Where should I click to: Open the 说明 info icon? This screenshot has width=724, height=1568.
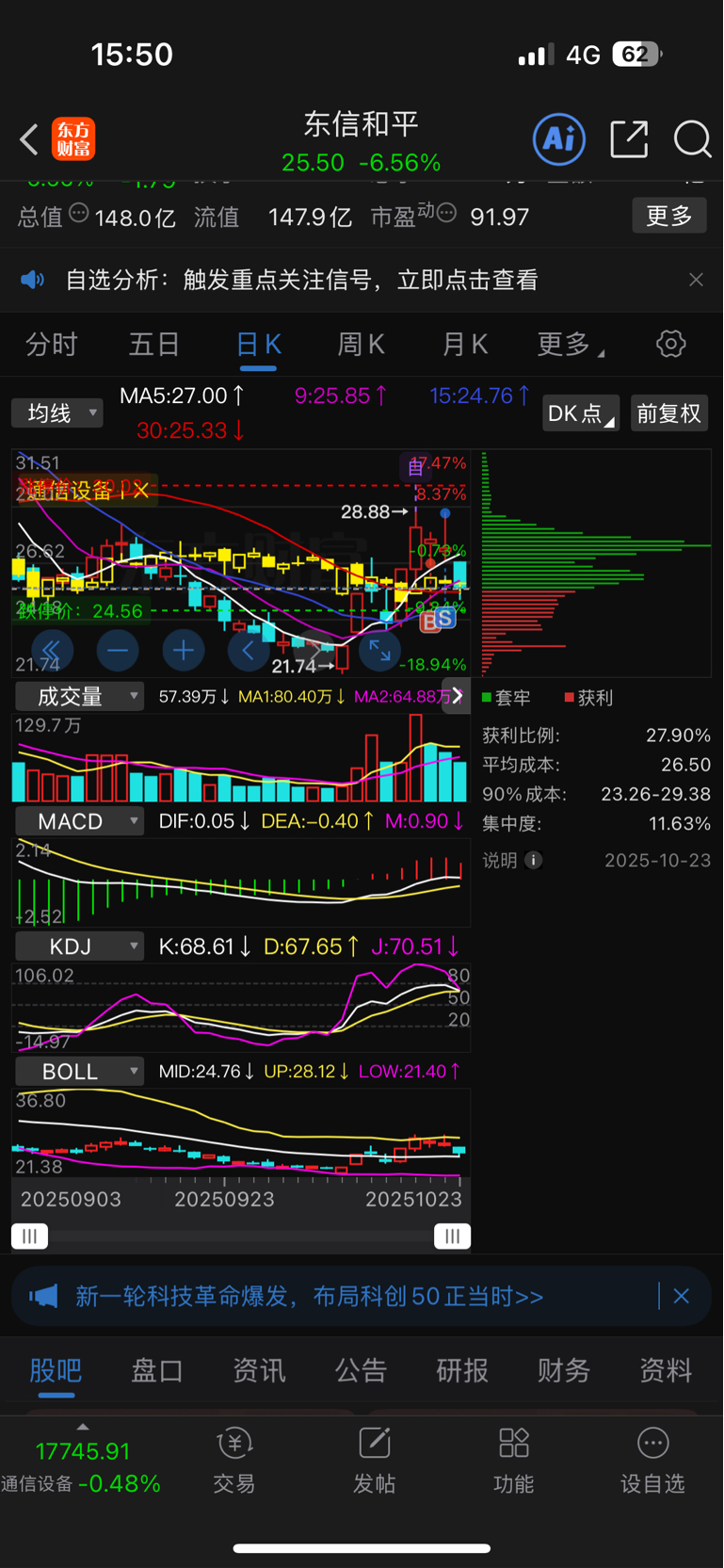(x=534, y=860)
